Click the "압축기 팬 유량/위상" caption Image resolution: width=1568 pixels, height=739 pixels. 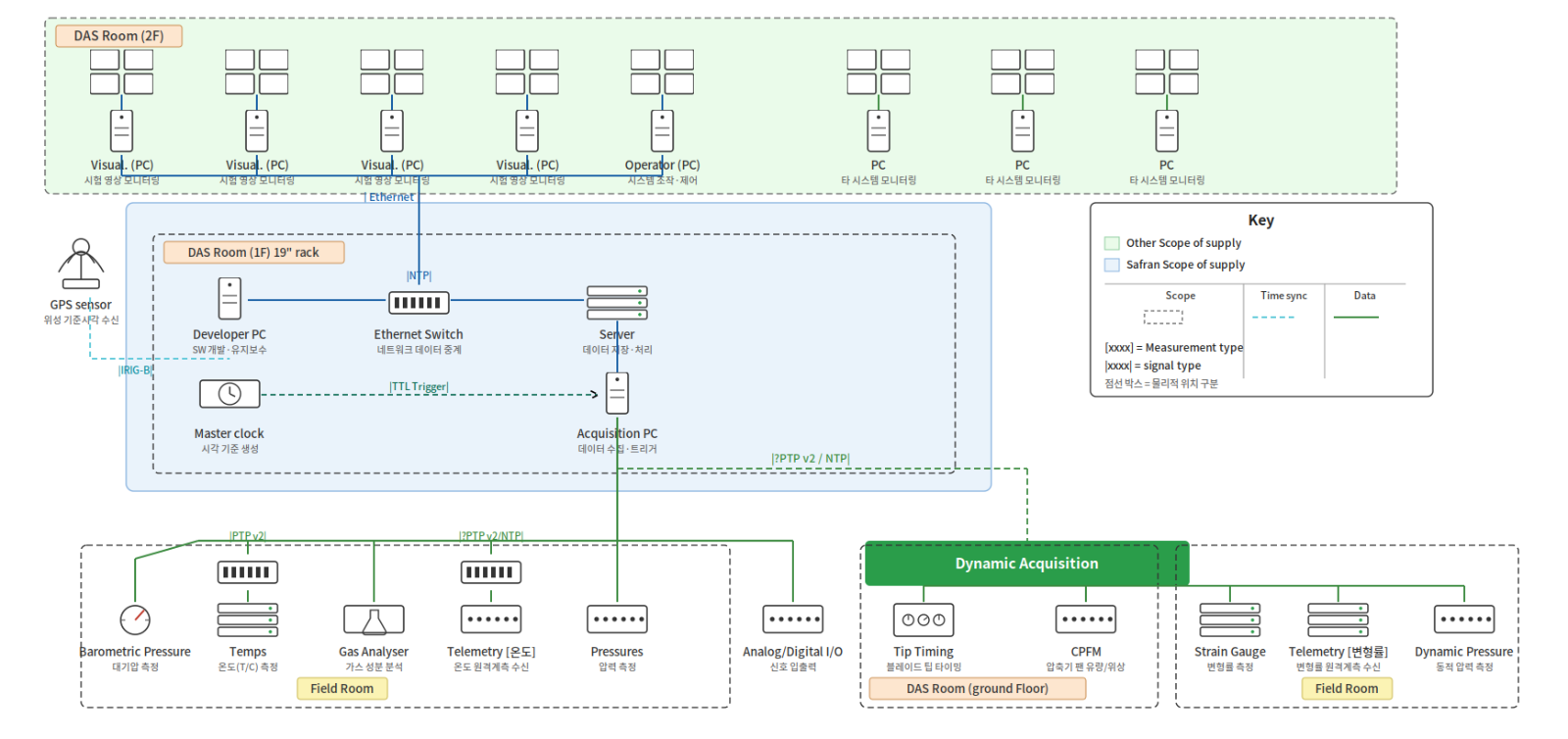1086,667
